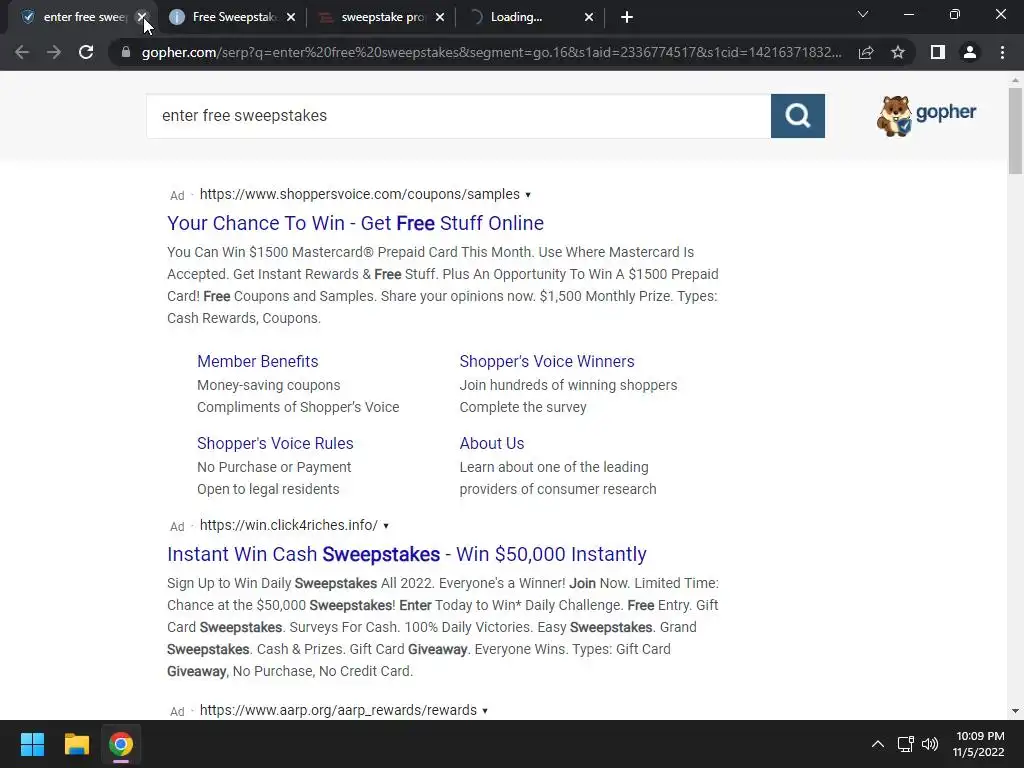
Task: Open volume control tray icon
Action: click(930, 744)
